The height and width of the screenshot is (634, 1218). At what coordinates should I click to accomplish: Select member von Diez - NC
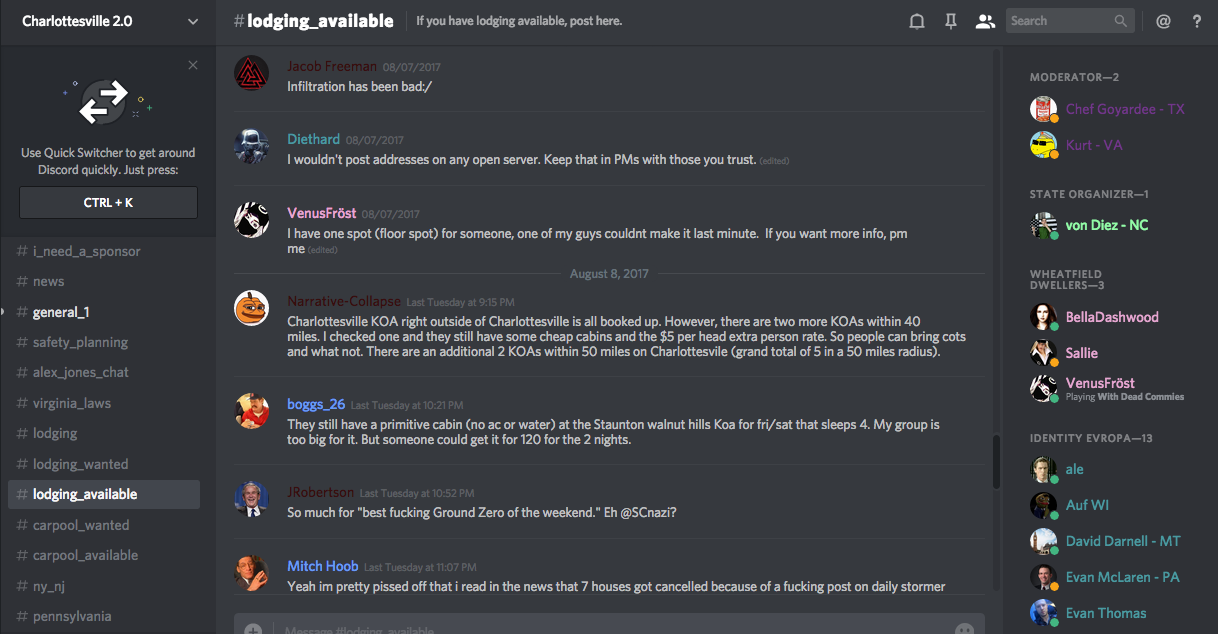(x=1106, y=225)
